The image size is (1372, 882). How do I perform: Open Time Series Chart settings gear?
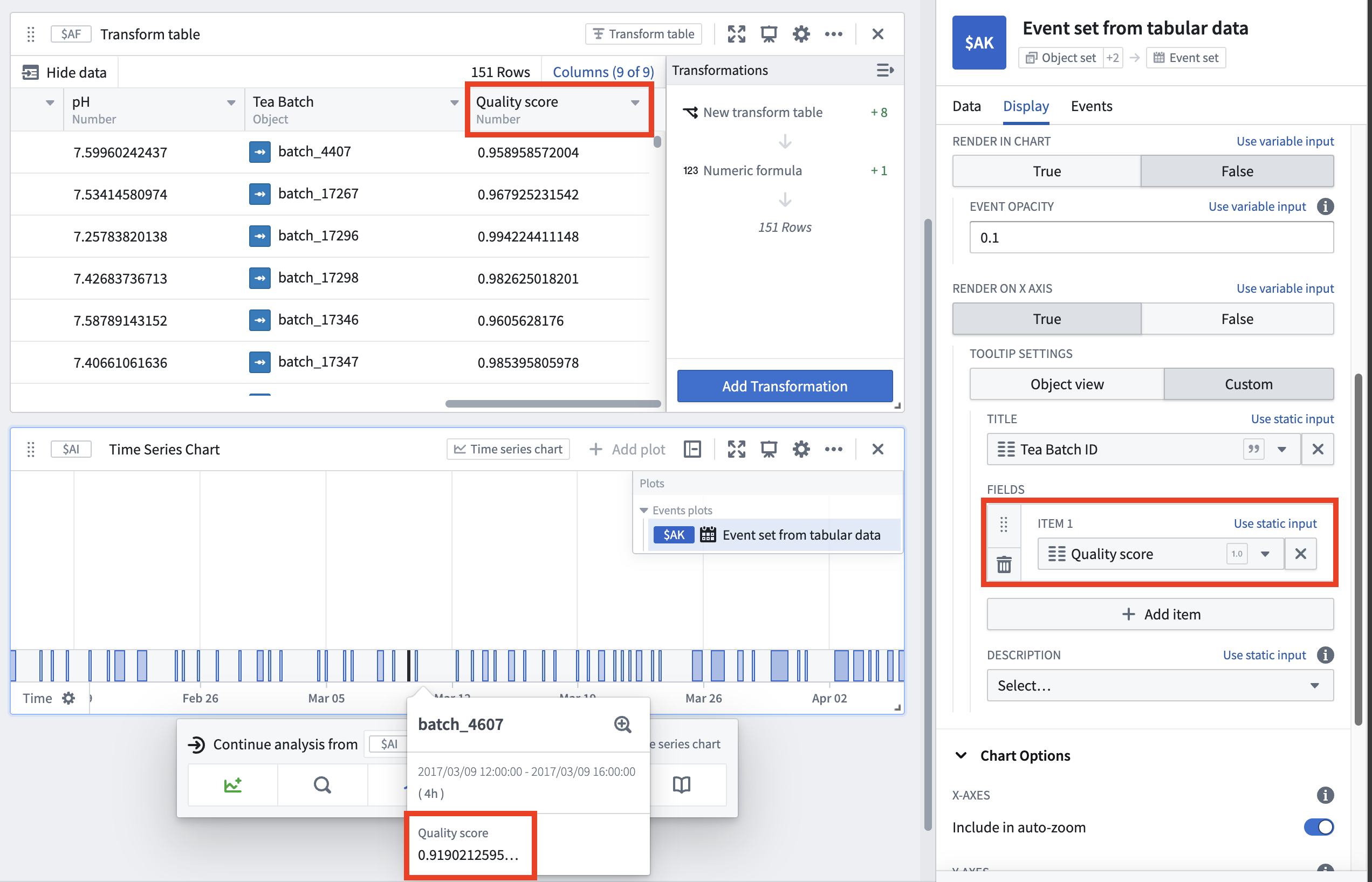(x=801, y=450)
